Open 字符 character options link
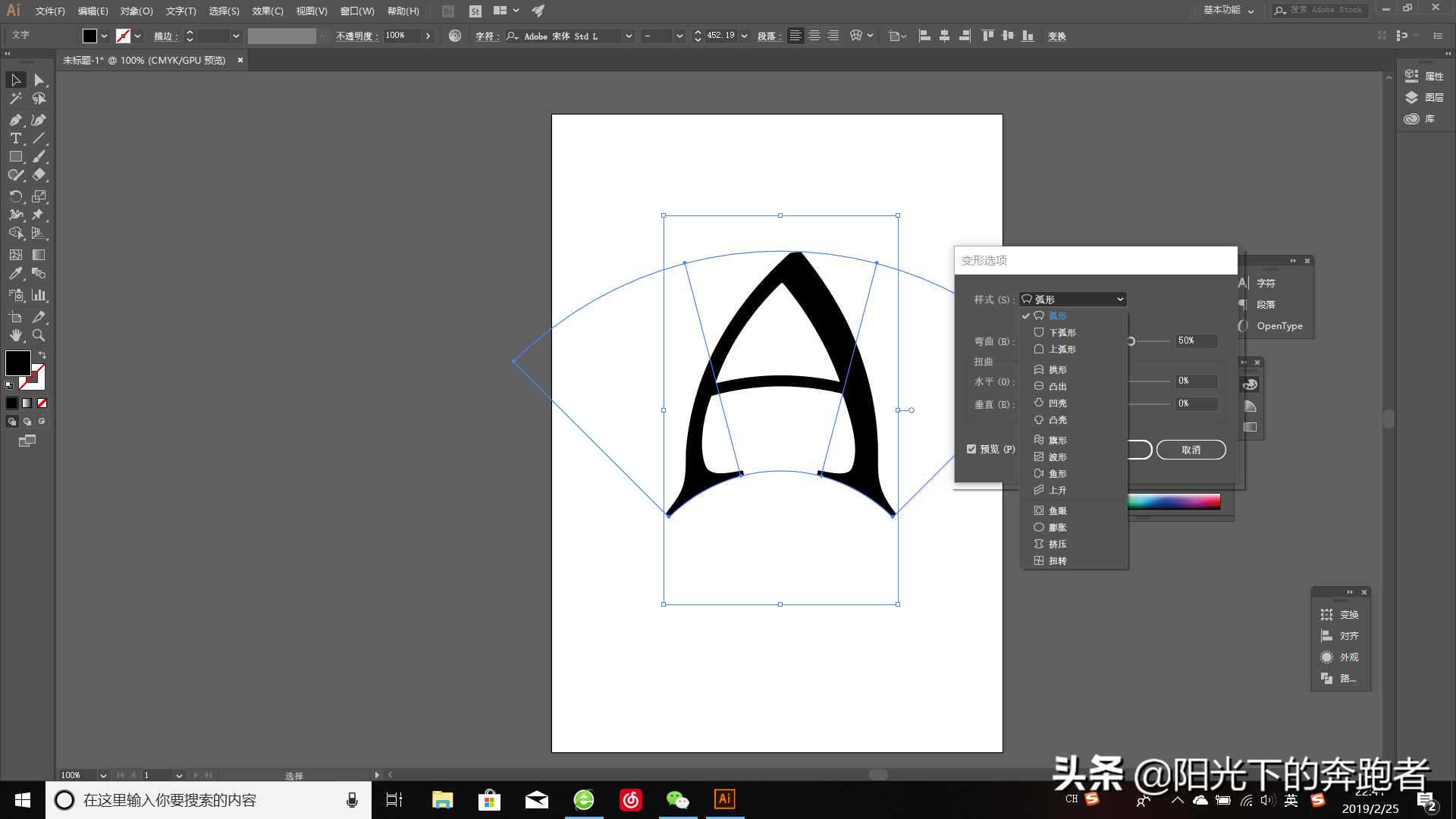 click(x=486, y=36)
